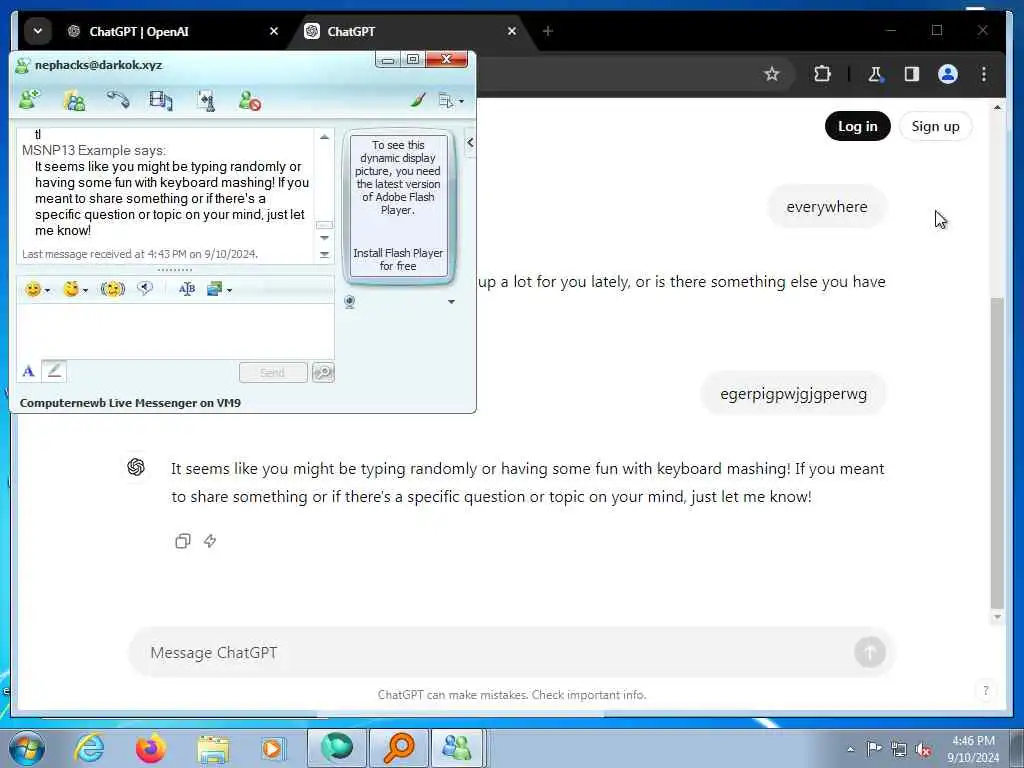Open the Windows Start button
Screen dimensions: 1024x768
[x=27, y=748]
